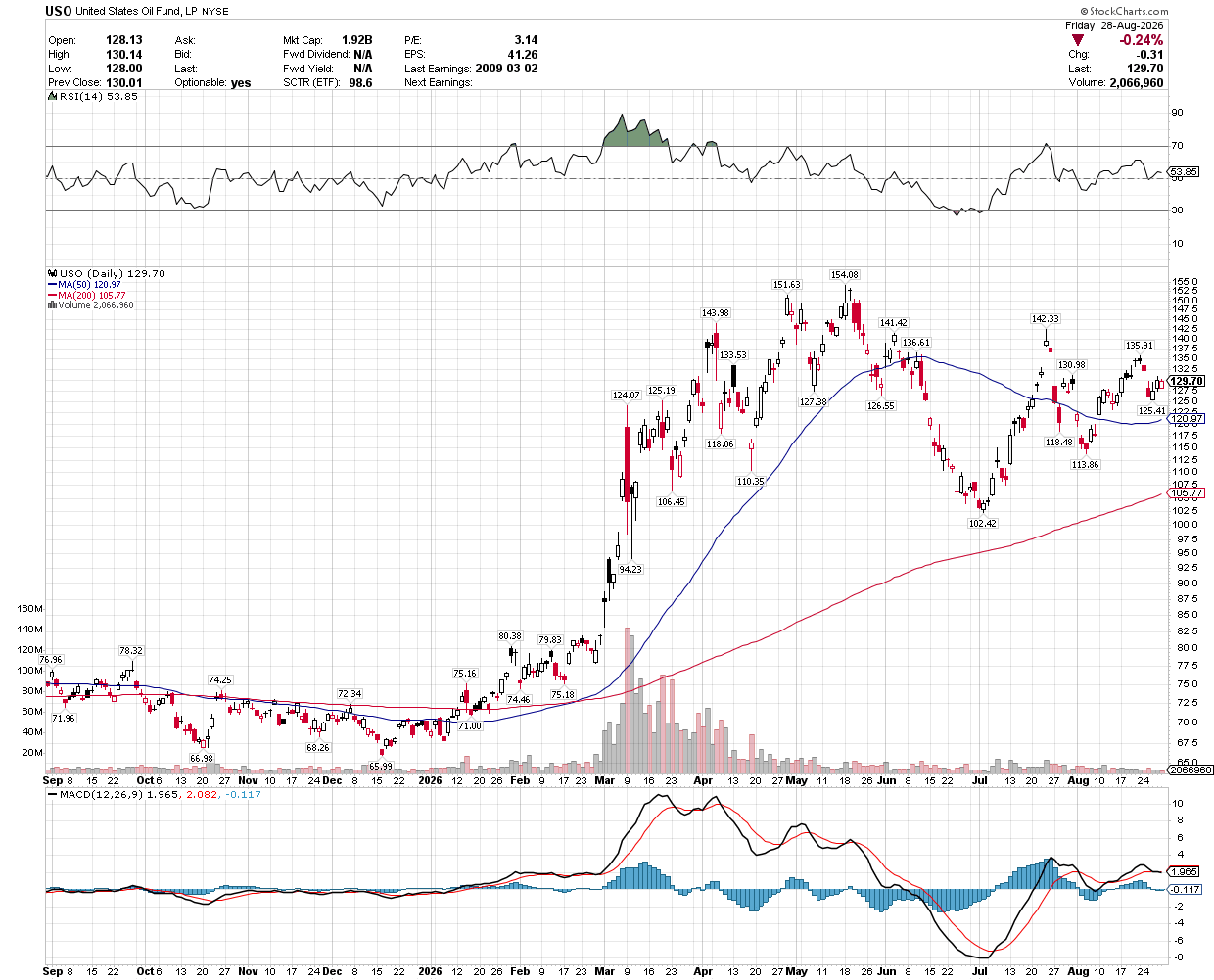
Task: Click the 125.41 latest low label
Action: (x=1151, y=411)
